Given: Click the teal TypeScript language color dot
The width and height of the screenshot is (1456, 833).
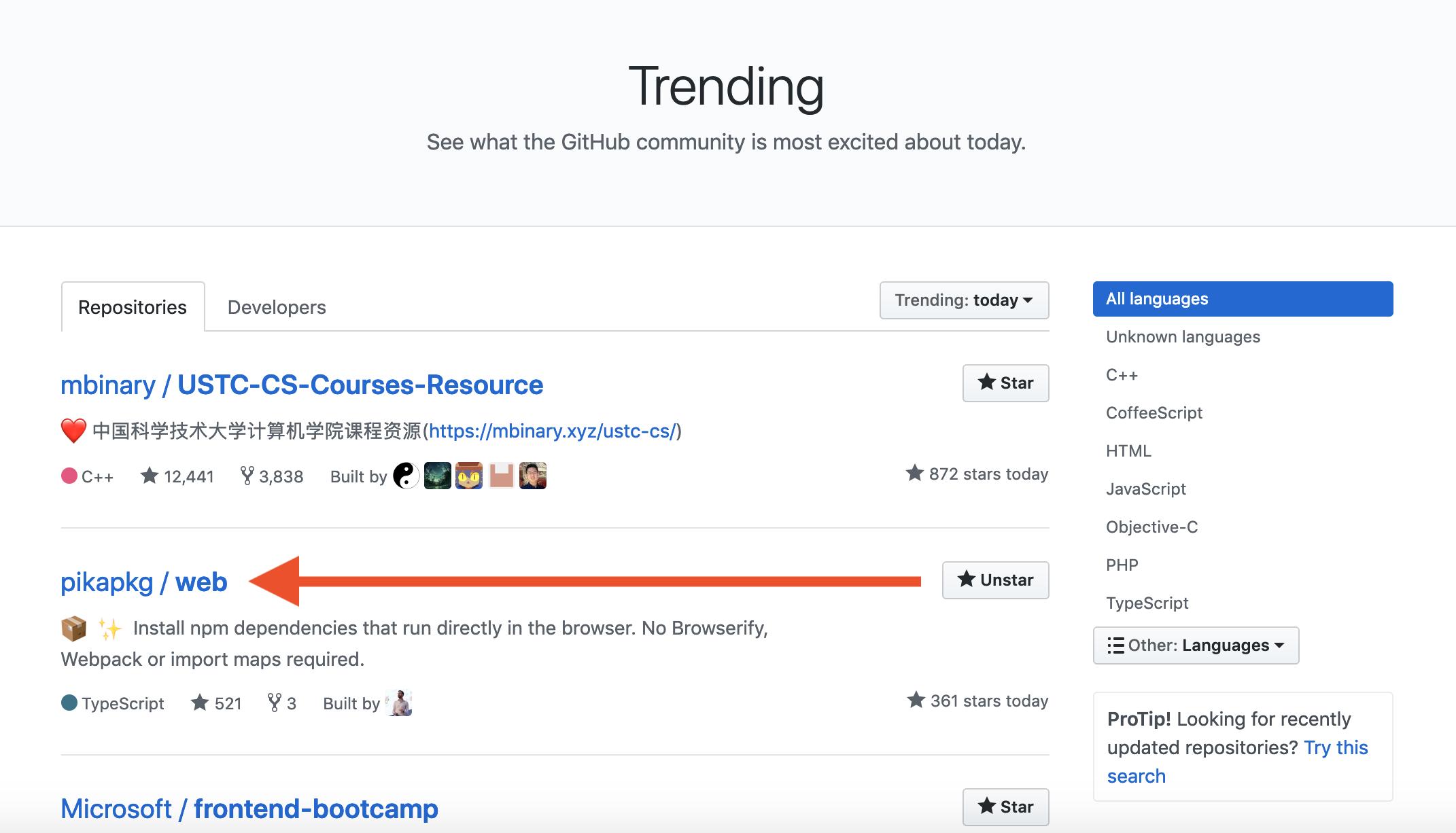Looking at the screenshot, I should pyautogui.click(x=69, y=703).
